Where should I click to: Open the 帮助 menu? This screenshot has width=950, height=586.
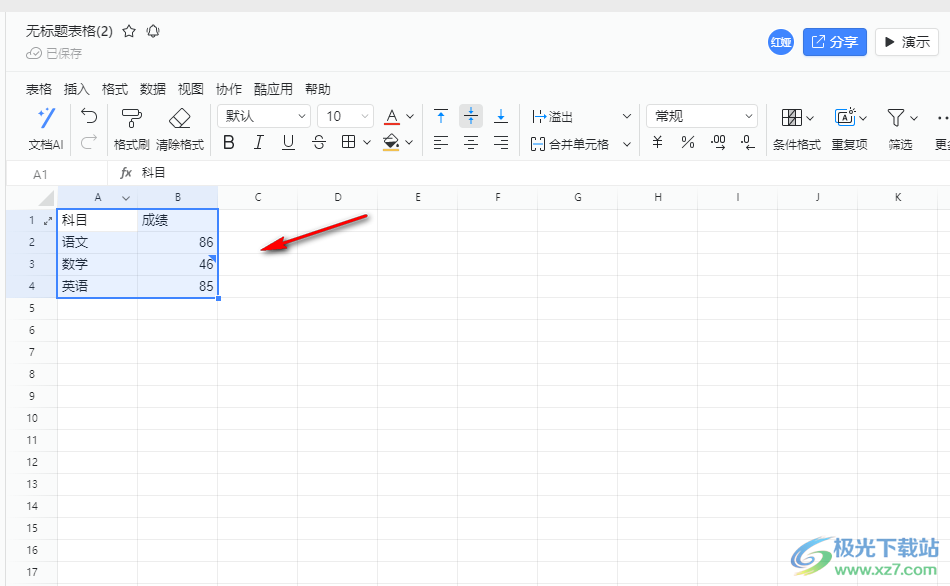pyautogui.click(x=317, y=89)
